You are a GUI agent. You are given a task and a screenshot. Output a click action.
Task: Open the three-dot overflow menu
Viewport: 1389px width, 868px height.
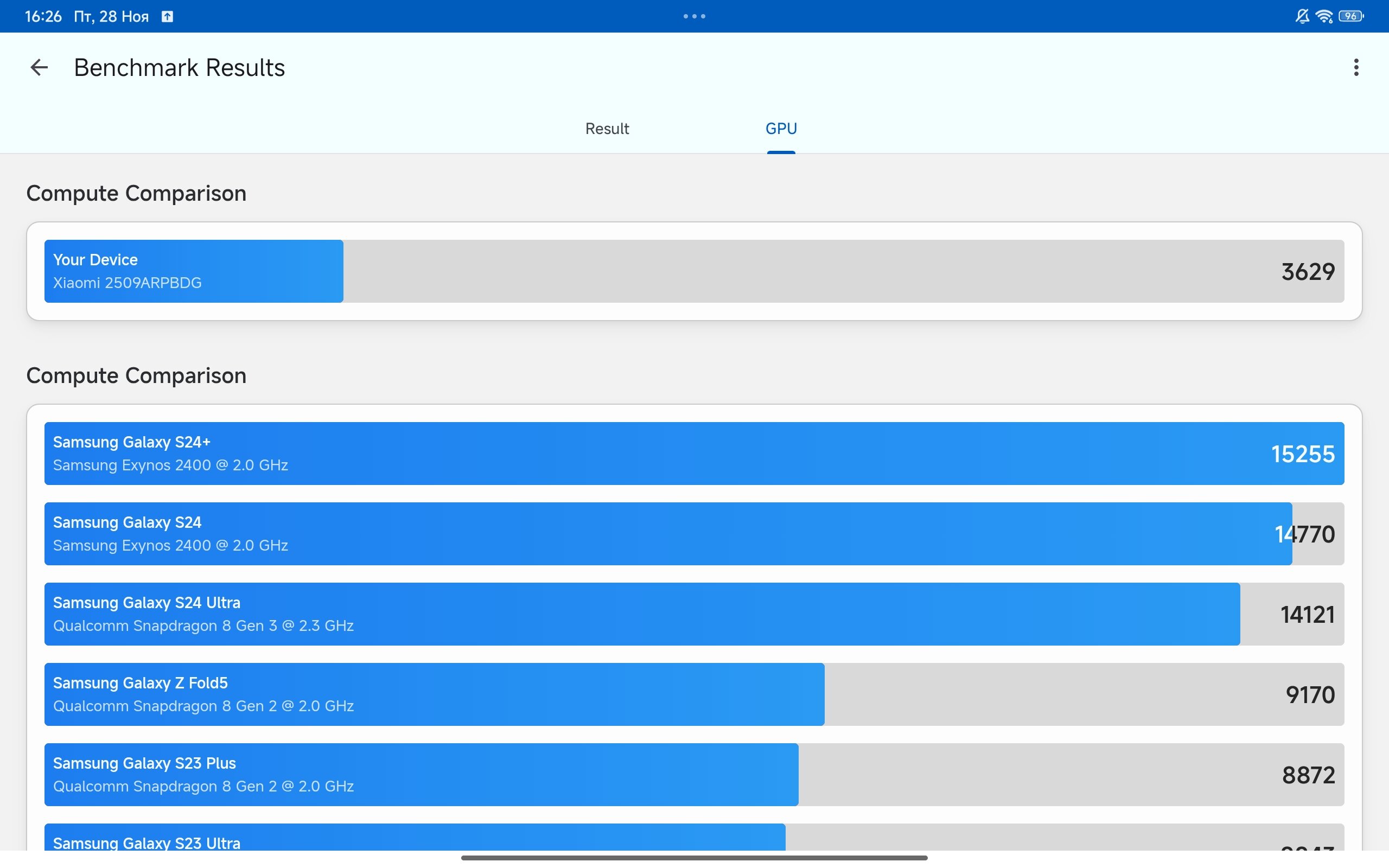1356,68
